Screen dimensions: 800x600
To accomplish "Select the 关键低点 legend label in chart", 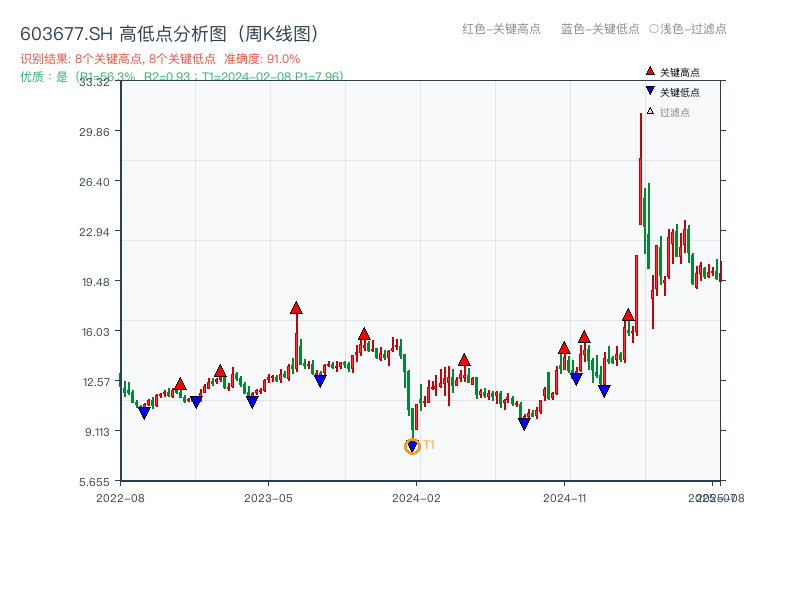I will coord(680,92).
